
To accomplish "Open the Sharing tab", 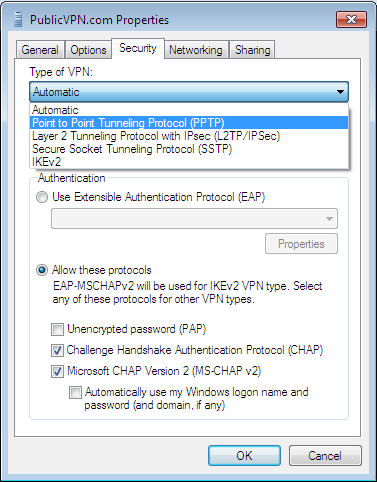I will [x=252, y=50].
